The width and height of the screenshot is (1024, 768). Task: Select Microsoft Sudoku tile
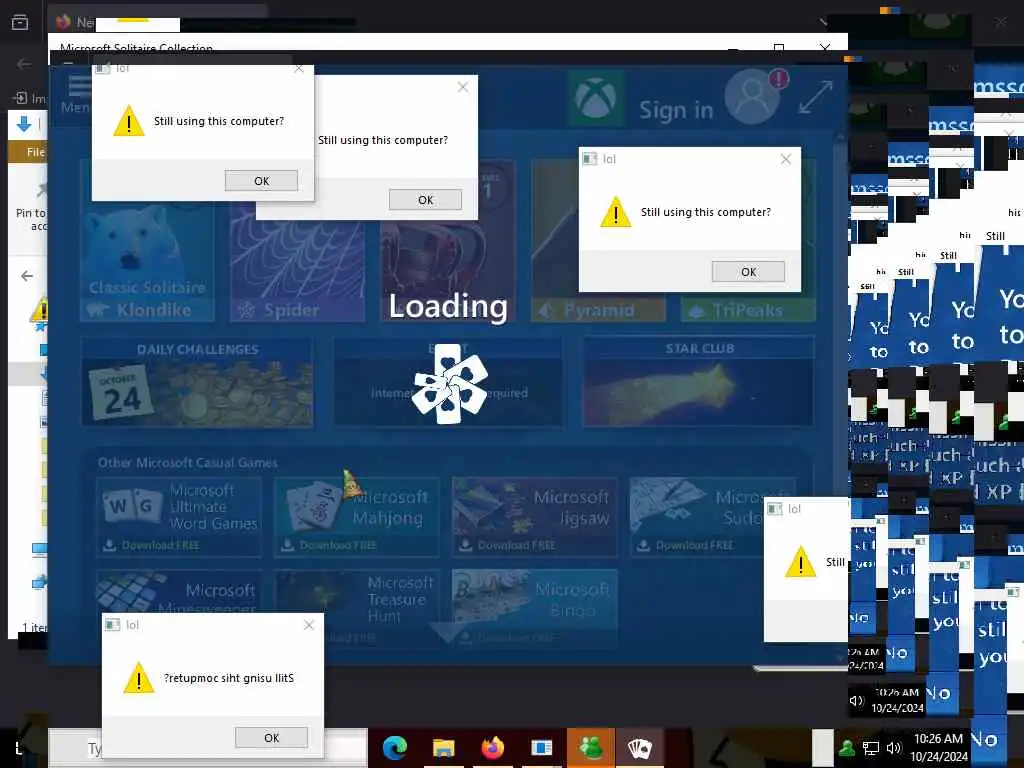point(697,517)
